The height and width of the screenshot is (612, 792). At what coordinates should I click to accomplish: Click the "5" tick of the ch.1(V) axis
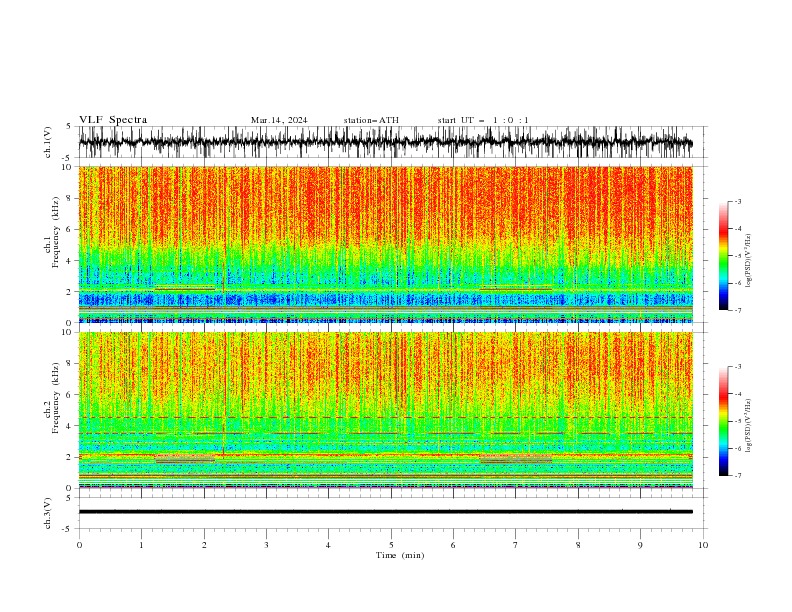point(69,126)
